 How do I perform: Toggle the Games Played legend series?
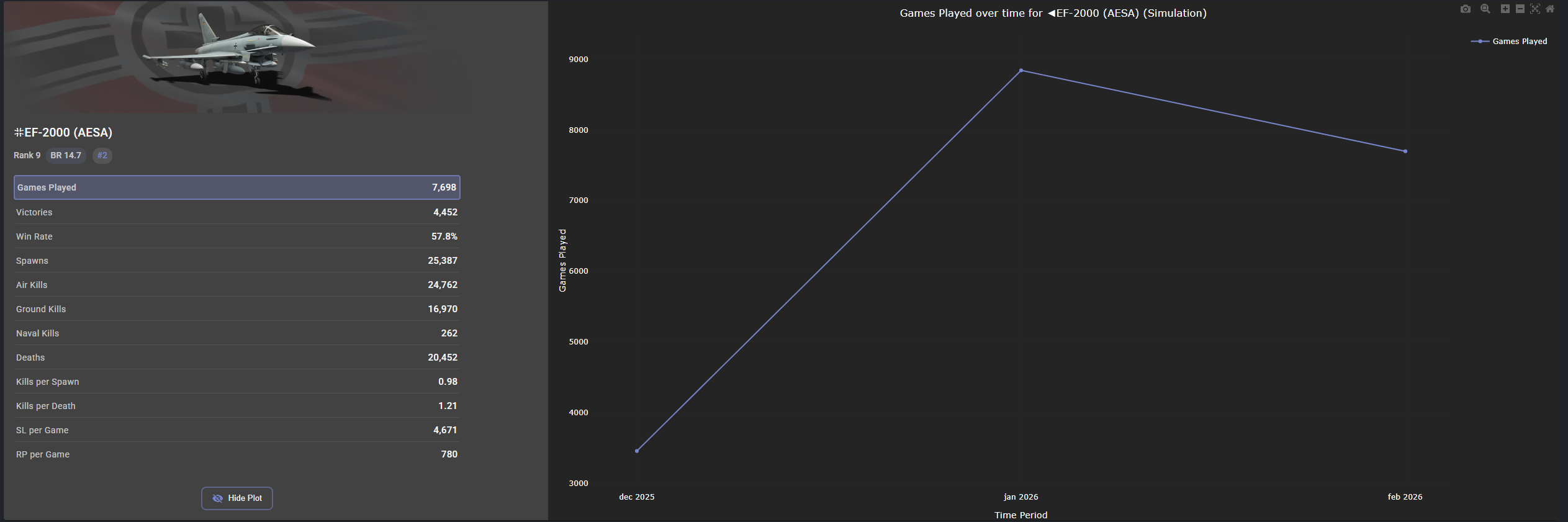[1510, 42]
